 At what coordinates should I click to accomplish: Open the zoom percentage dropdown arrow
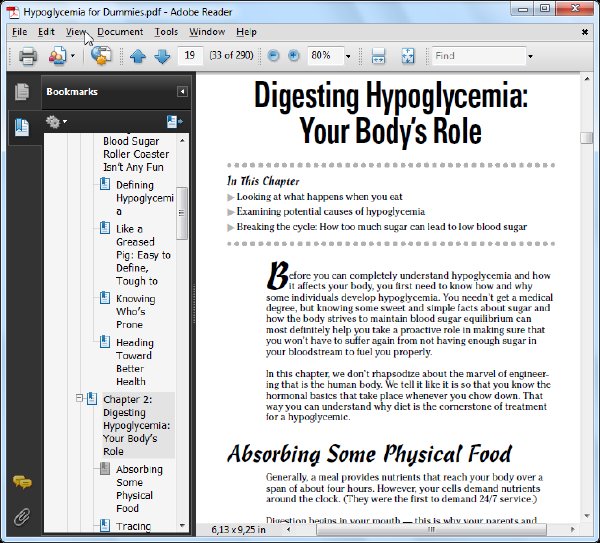348,56
